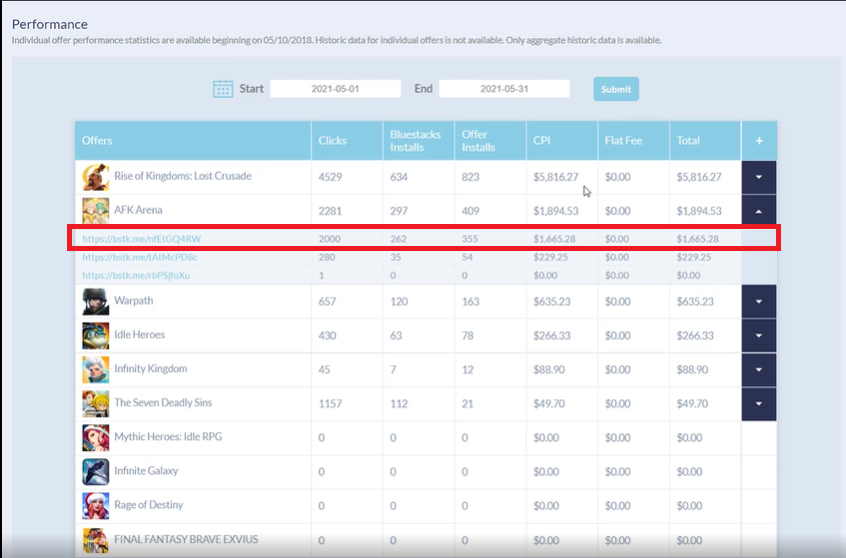
Task: Expand The Seven Deadly Sins row
Action: coord(759,403)
